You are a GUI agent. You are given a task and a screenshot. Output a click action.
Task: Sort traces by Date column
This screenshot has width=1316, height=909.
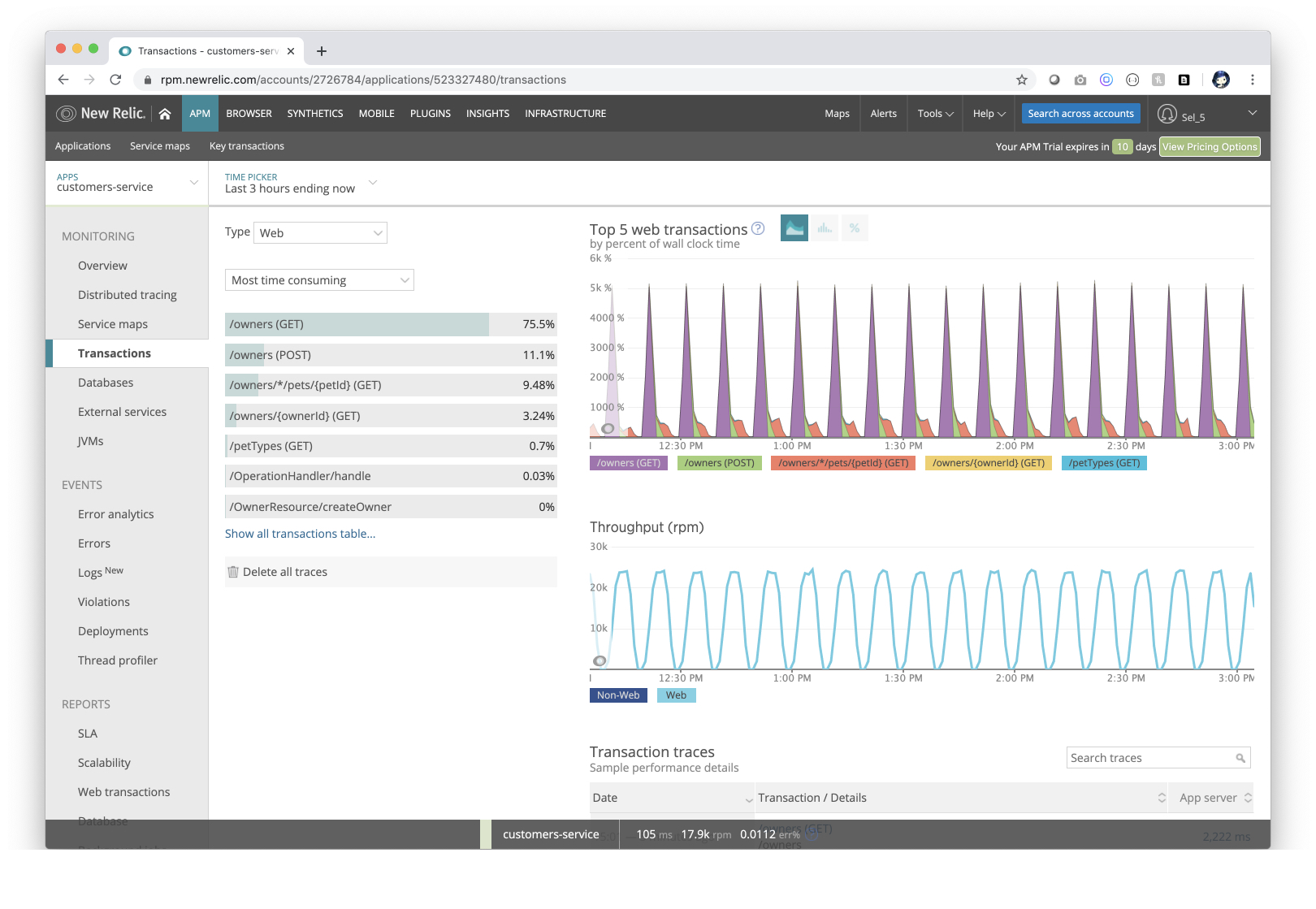pyautogui.click(x=673, y=798)
